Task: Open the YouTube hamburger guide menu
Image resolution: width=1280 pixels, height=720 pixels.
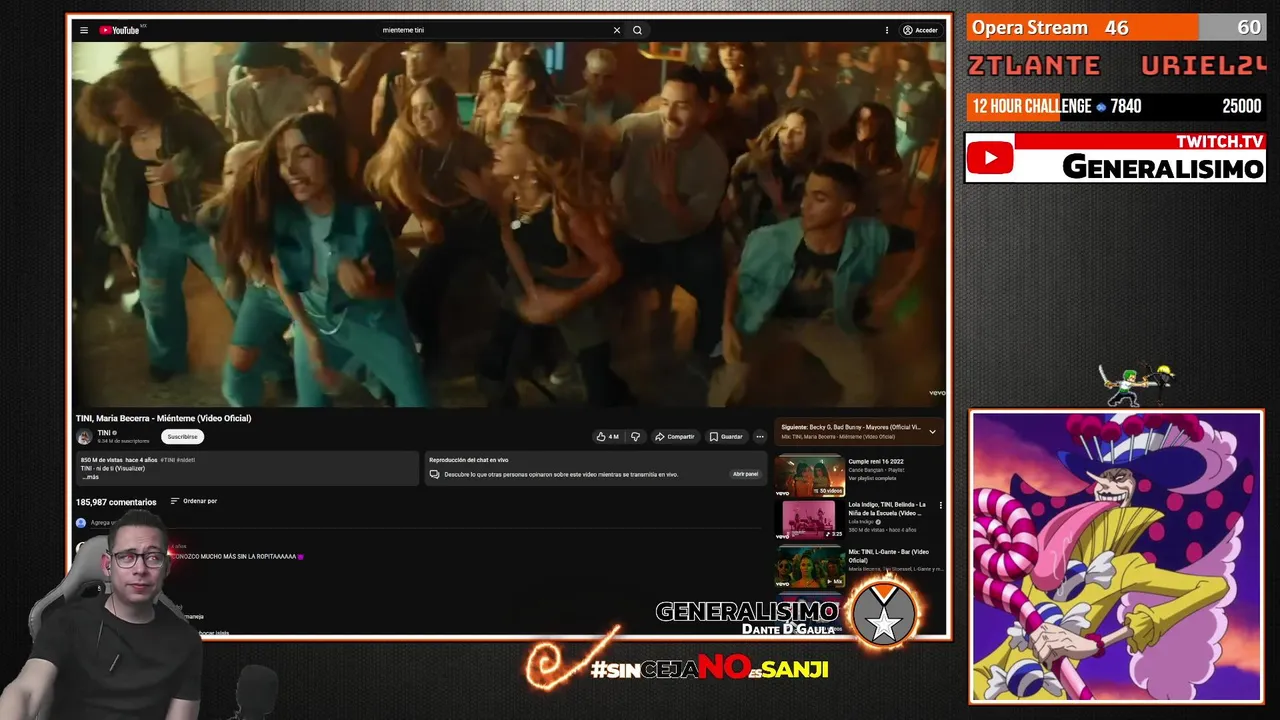Action: pos(84,30)
